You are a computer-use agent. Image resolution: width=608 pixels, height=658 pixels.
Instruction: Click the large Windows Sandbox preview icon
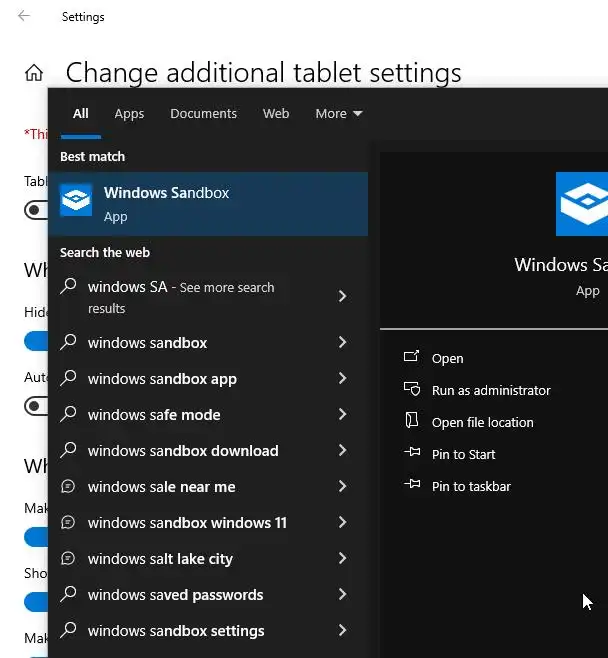[x=582, y=204]
